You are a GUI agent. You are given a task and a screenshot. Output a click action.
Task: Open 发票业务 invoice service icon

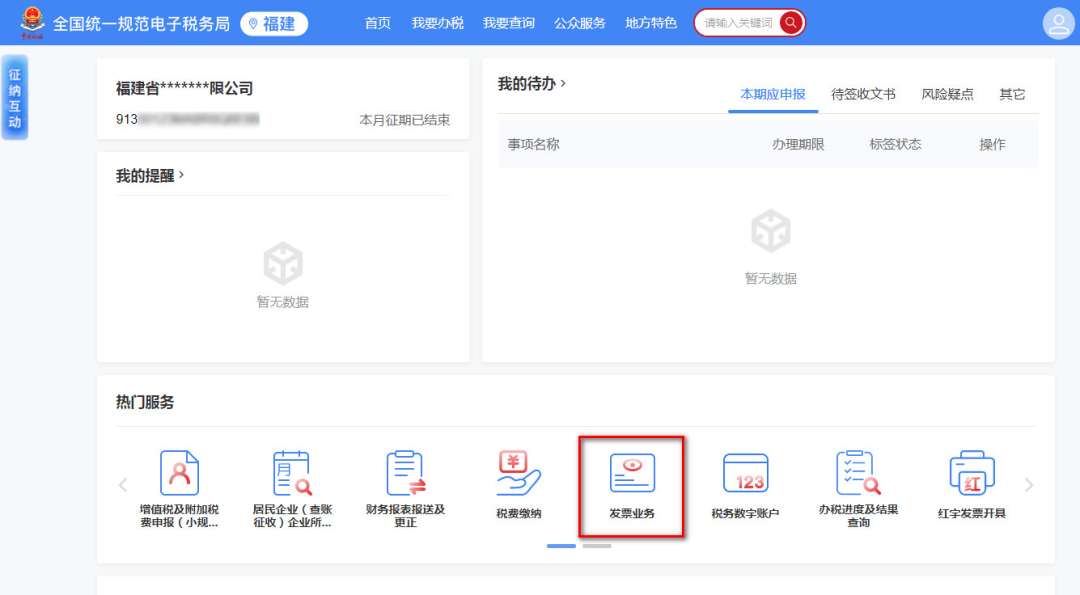click(632, 474)
